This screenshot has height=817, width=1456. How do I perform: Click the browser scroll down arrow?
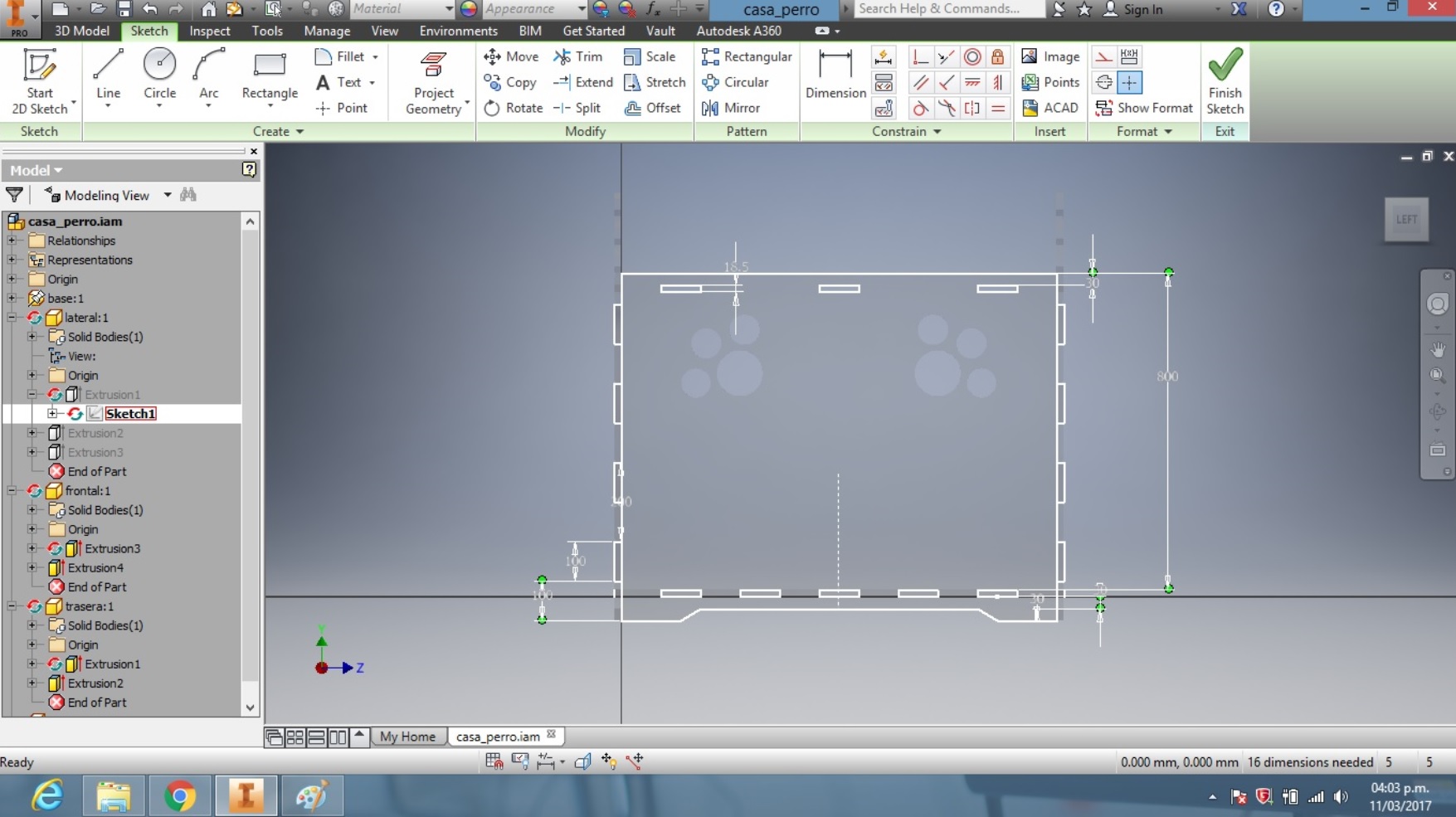pyautogui.click(x=250, y=708)
